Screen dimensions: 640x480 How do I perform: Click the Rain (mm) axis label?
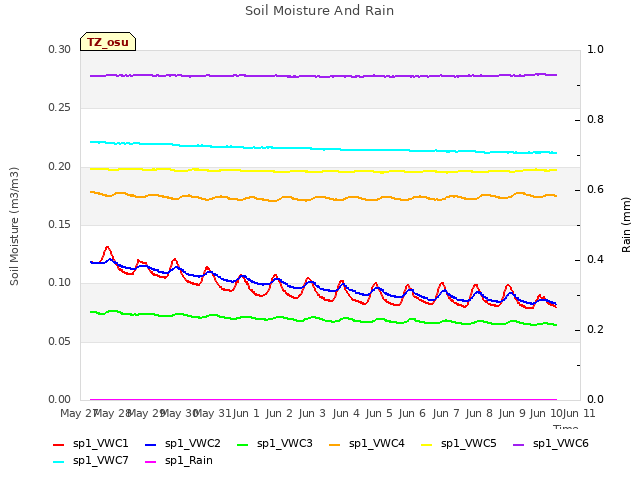click(626, 225)
